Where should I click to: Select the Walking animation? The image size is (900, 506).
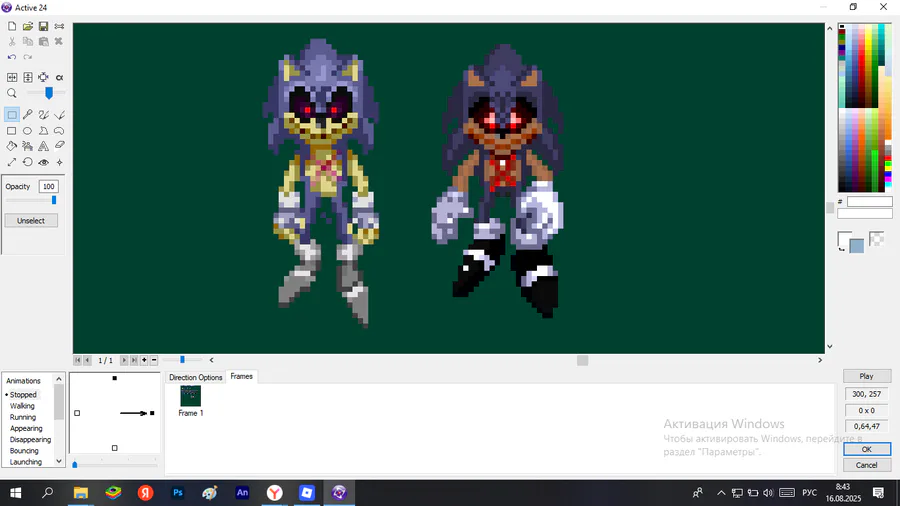click(22, 406)
